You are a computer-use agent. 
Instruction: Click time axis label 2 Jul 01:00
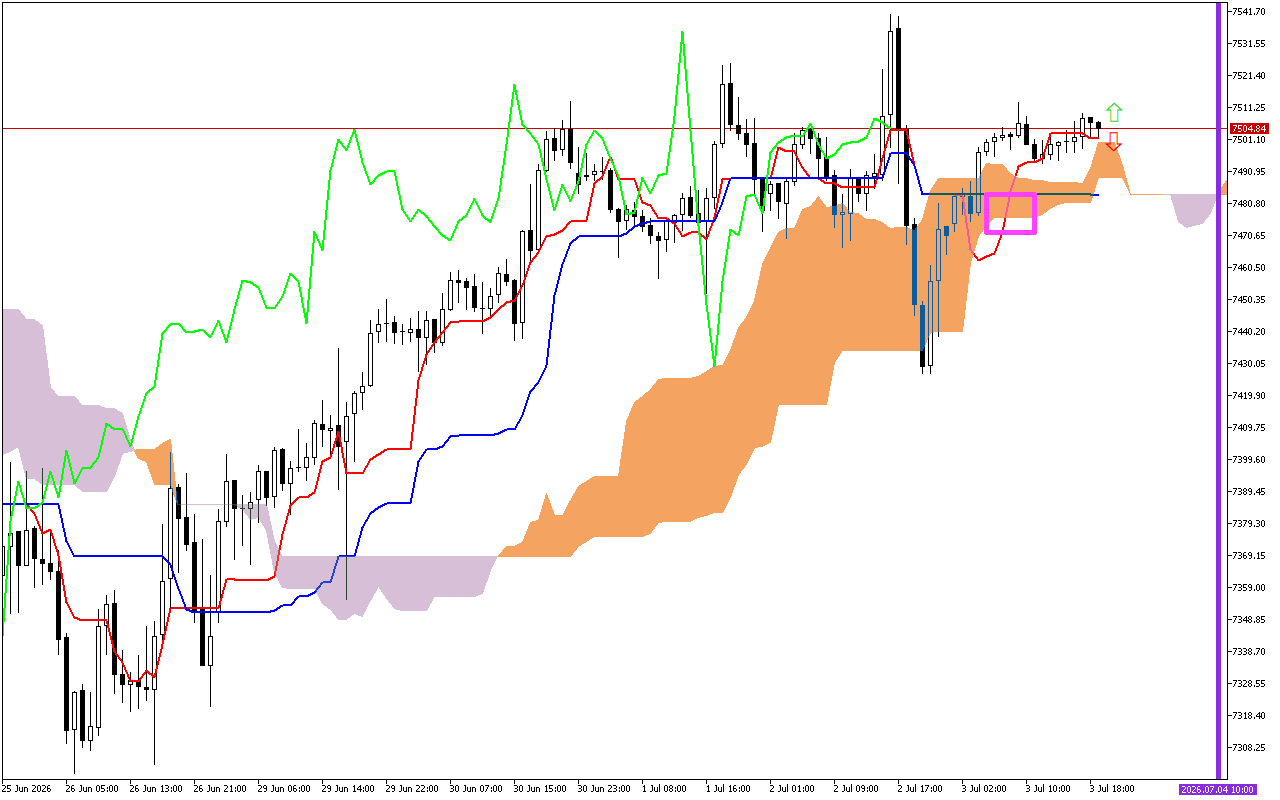792,789
